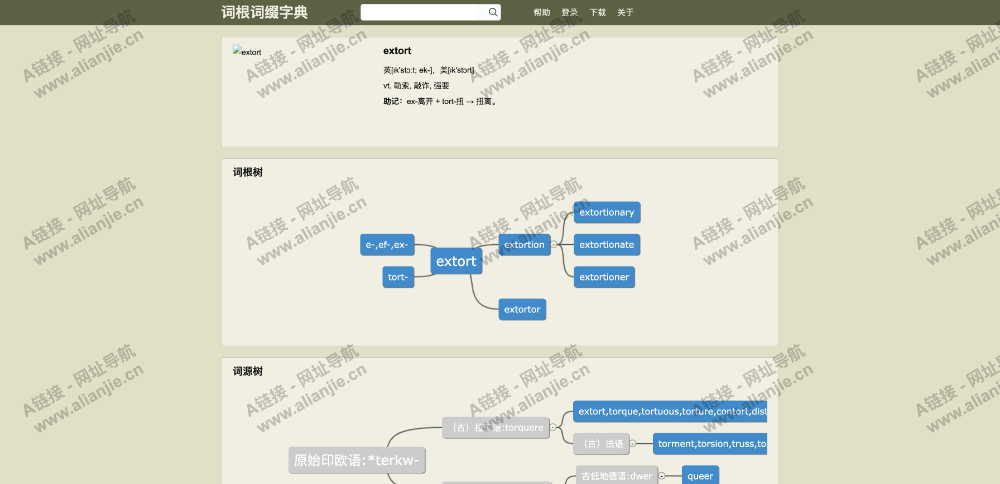Image resolution: width=1000 pixels, height=484 pixels.
Task: Click the extortionate word node
Action: click(606, 245)
